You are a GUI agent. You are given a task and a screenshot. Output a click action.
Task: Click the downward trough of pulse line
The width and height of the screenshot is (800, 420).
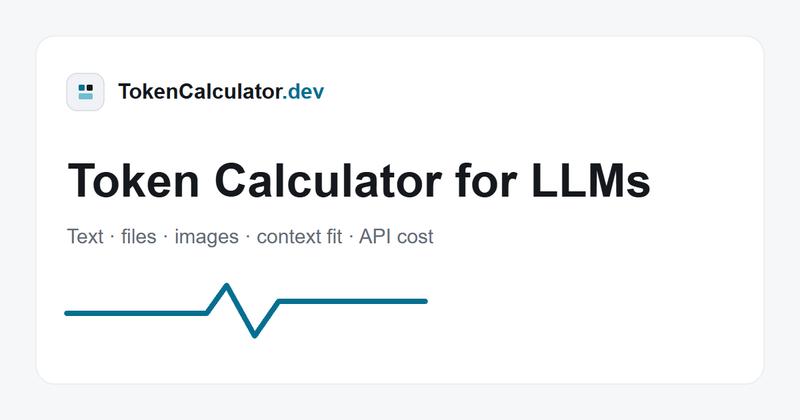click(x=255, y=334)
